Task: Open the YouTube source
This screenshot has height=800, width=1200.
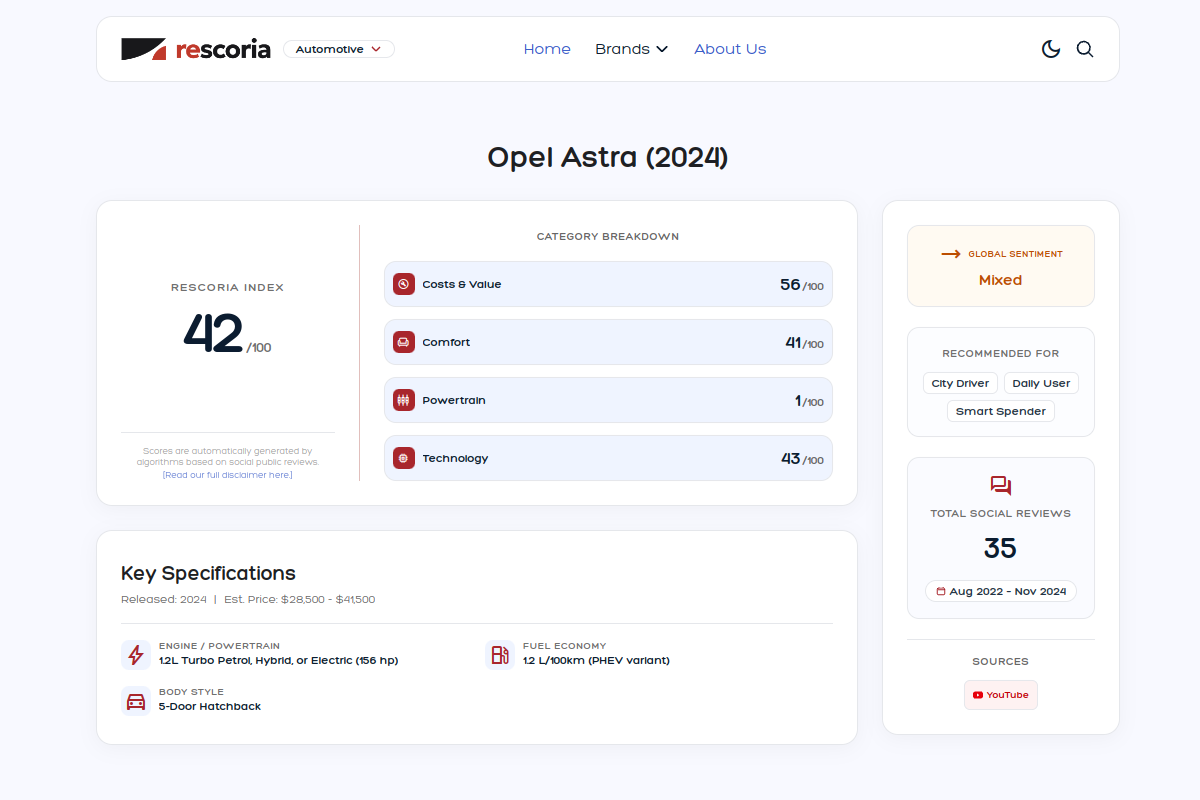Action: pos(1001,695)
